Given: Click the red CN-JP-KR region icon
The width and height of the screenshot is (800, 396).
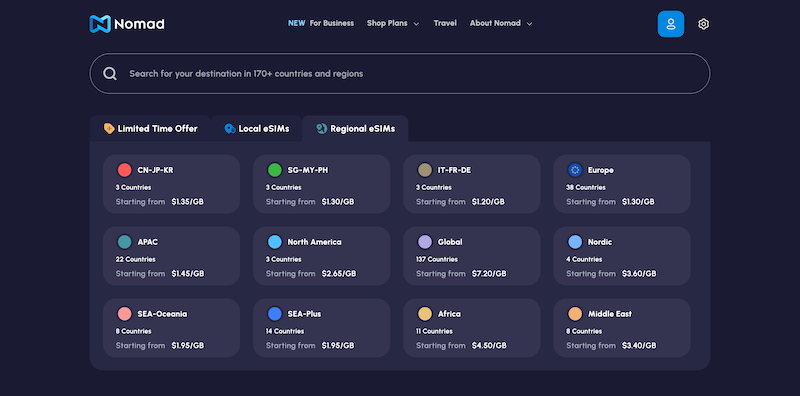Looking at the screenshot, I should [124, 170].
